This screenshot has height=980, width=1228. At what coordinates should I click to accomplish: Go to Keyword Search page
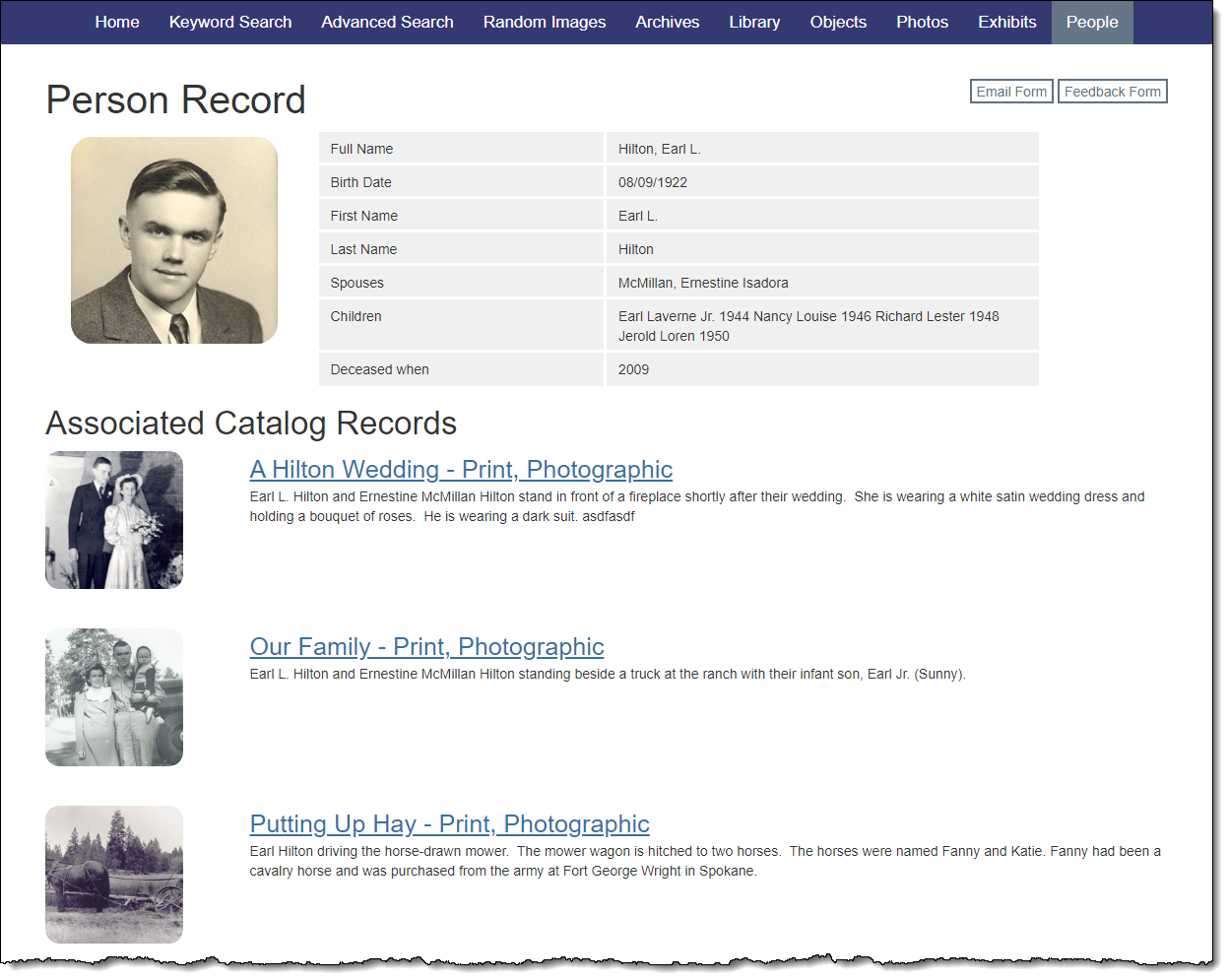(x=230, y=22)
